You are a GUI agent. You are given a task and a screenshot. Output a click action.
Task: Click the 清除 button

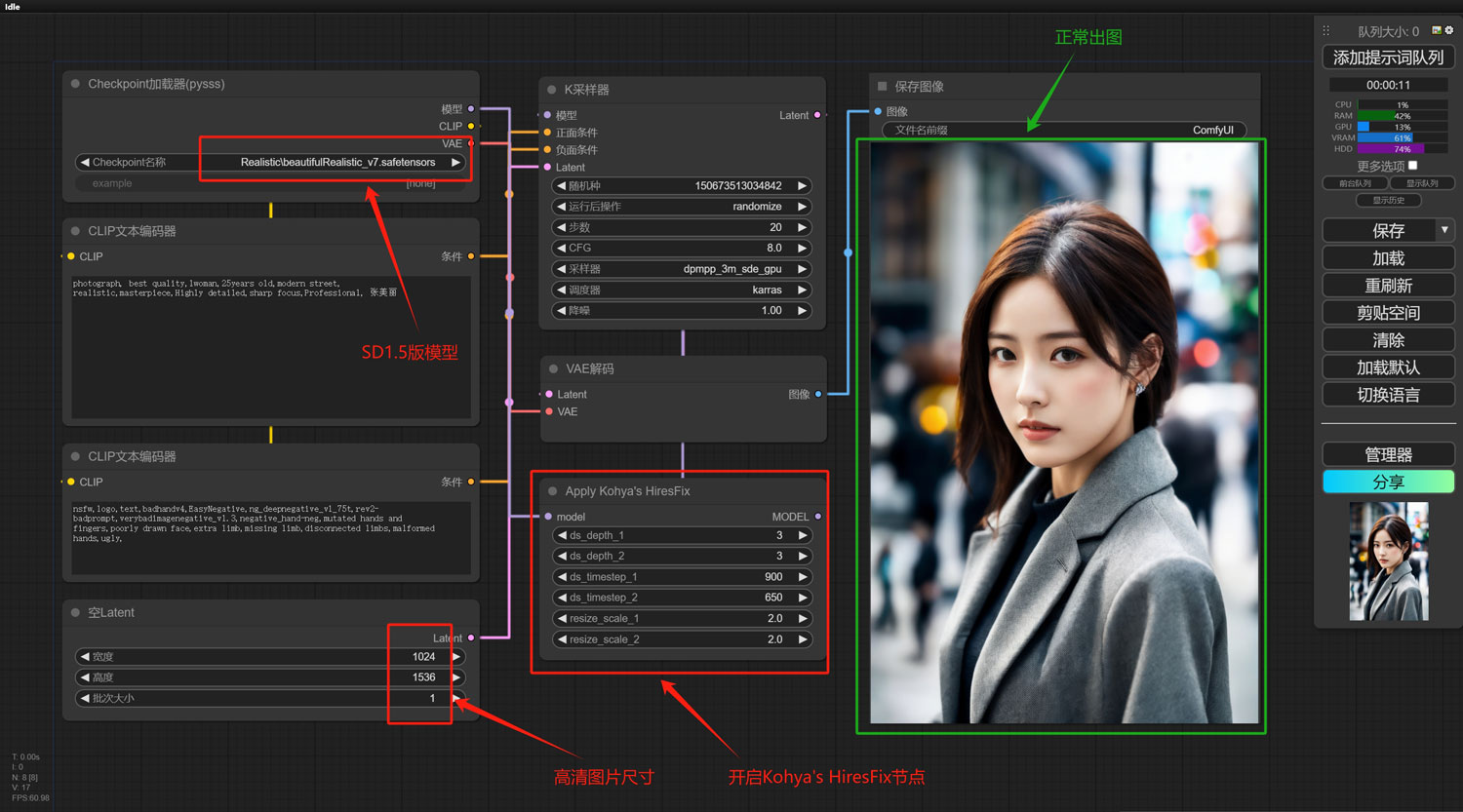coord(1388,340)
